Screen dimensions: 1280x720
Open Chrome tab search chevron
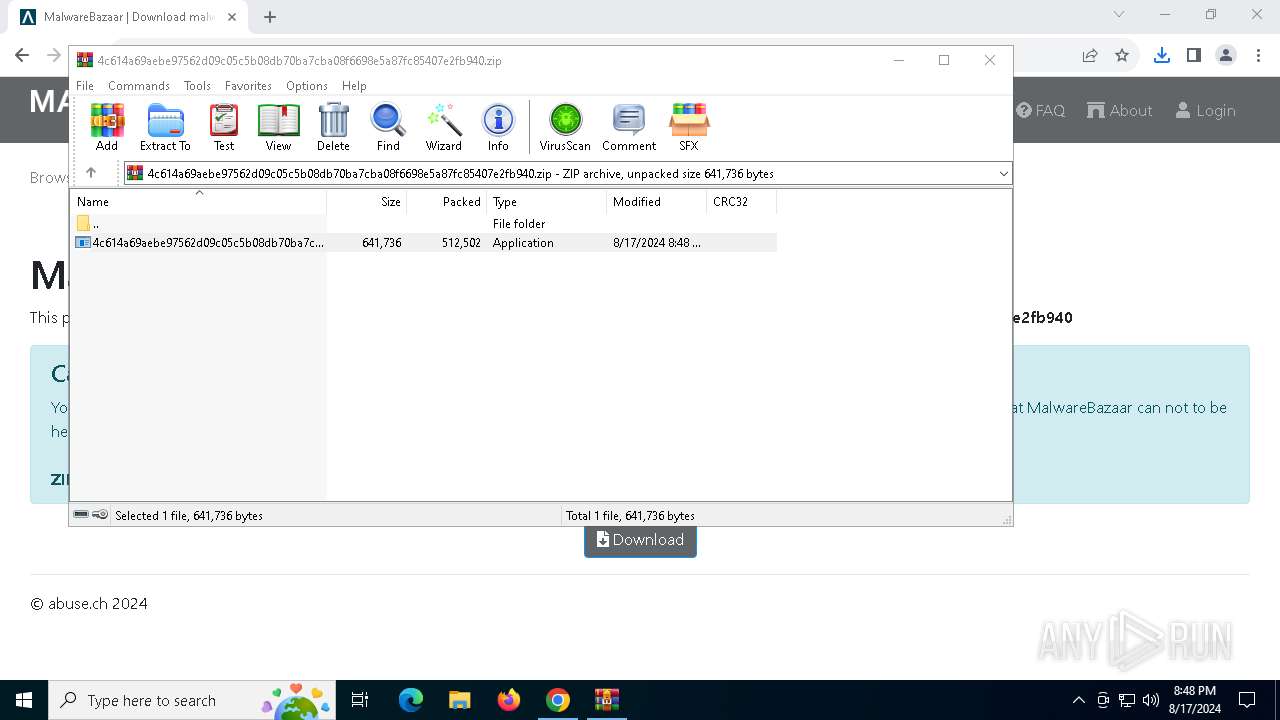[1119, 14]
